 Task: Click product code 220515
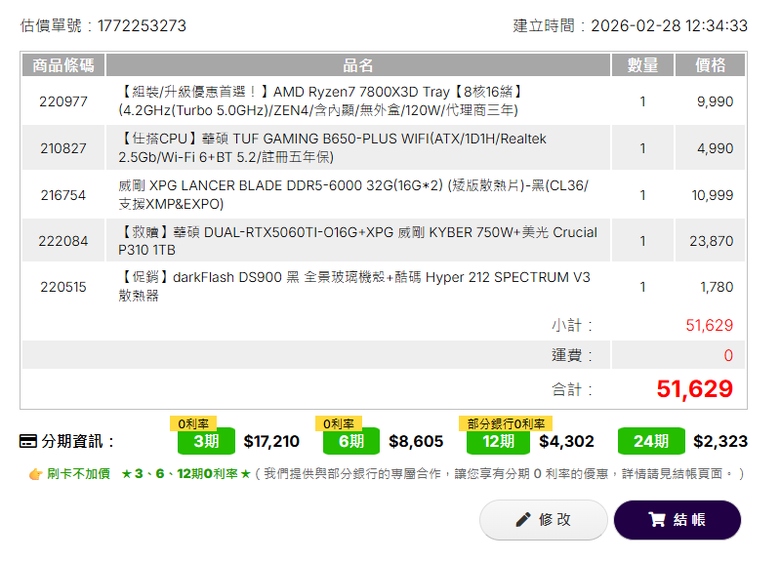[x=63, y=287]
